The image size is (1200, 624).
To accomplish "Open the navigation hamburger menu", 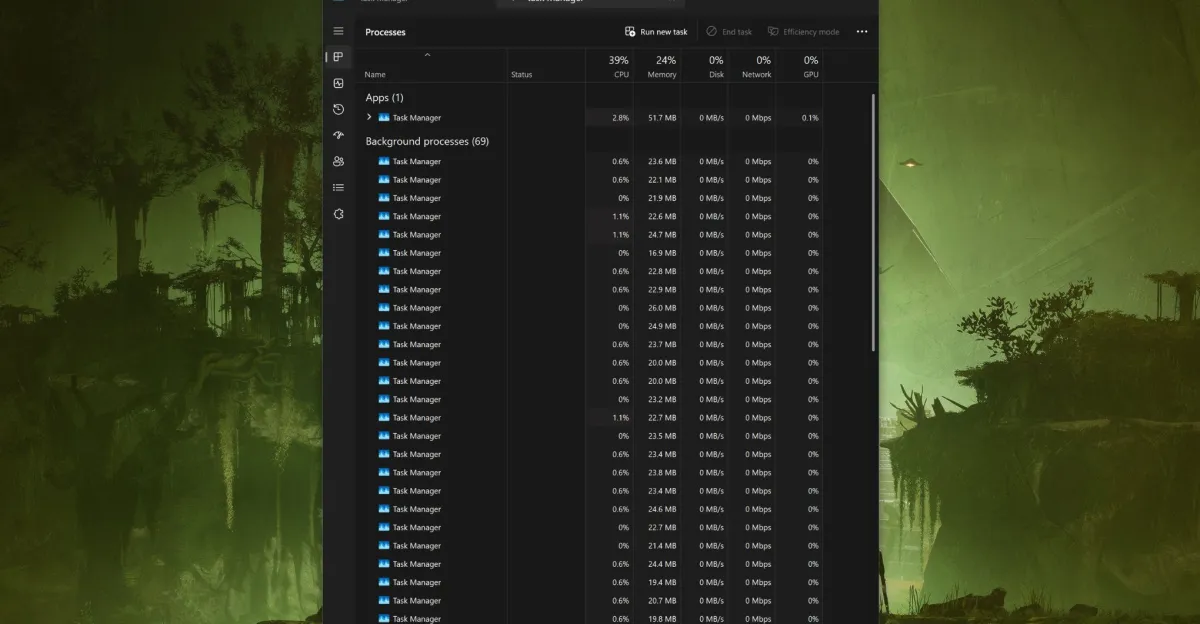I will click(337, 31).
